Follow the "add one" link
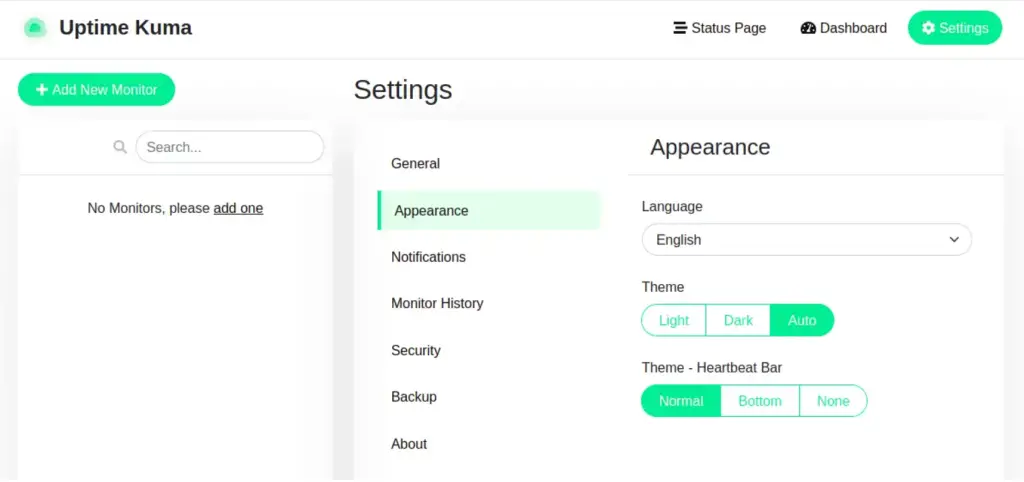 238,208
